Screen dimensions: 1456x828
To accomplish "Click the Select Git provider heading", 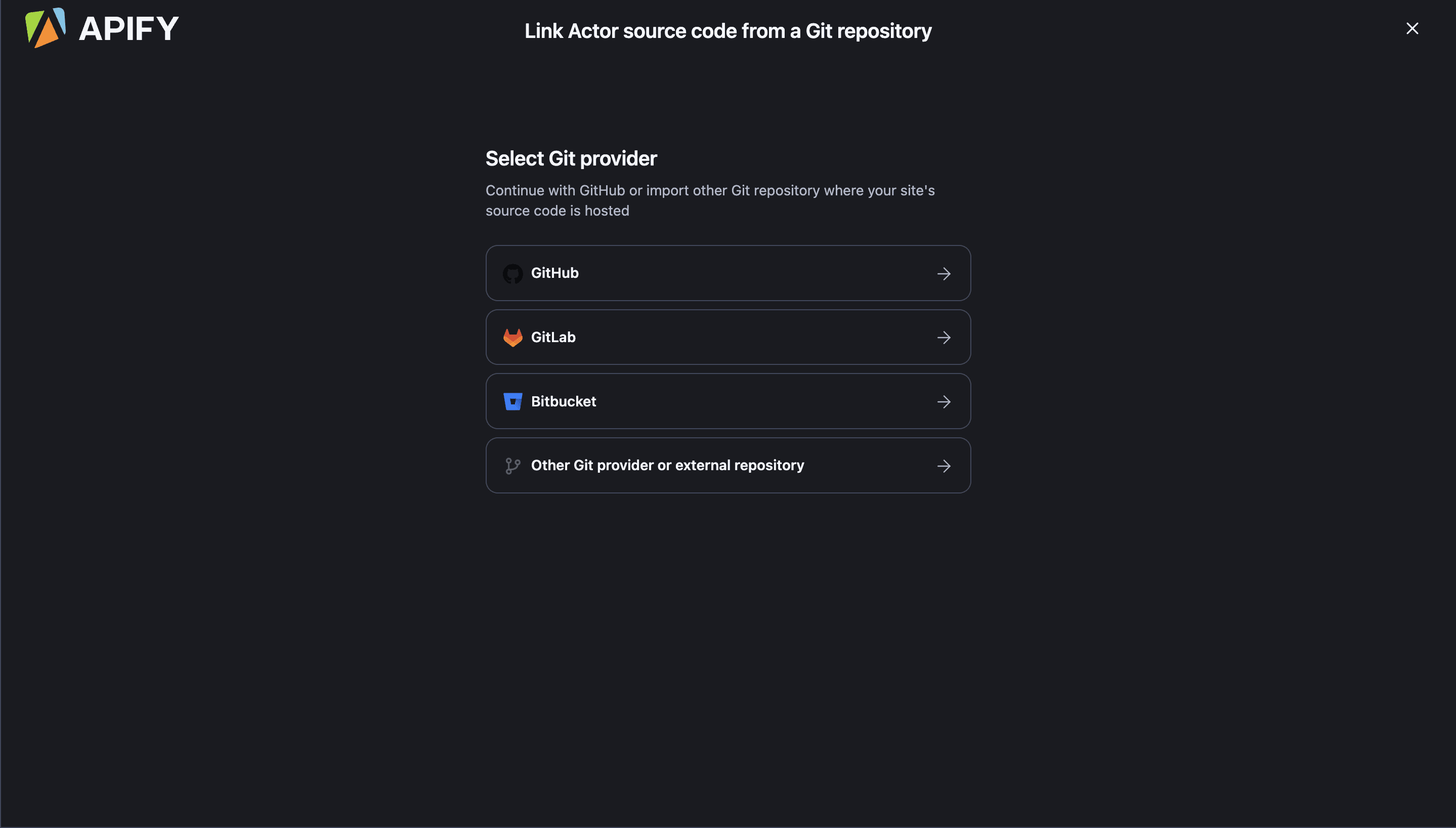I will coord(571,158).
